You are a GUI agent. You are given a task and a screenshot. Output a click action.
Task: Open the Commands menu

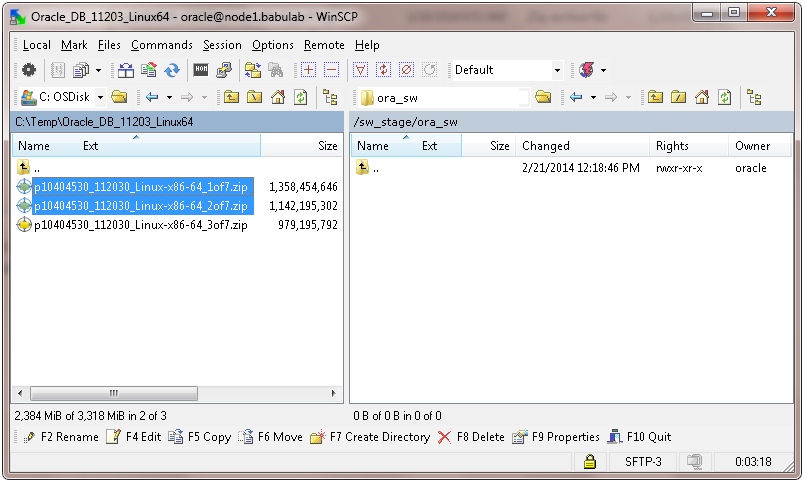[x=162, y=45]
